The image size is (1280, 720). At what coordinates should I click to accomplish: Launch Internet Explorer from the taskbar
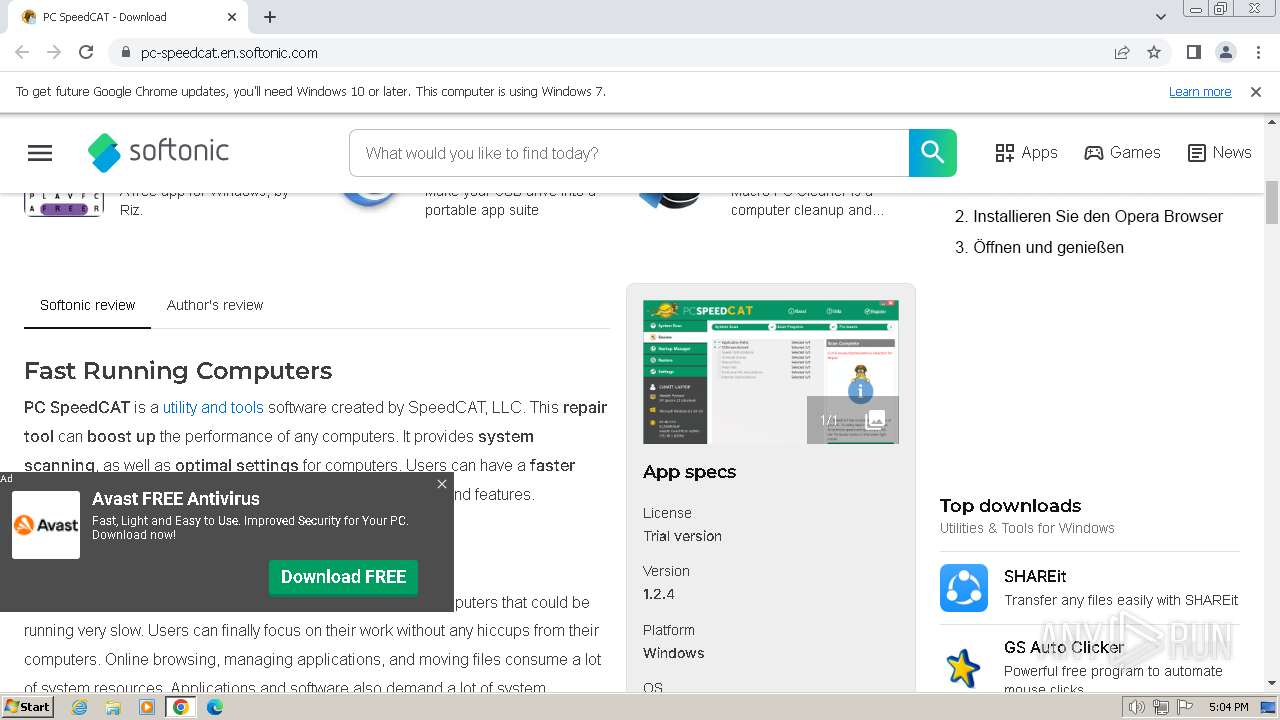point(79,707)
